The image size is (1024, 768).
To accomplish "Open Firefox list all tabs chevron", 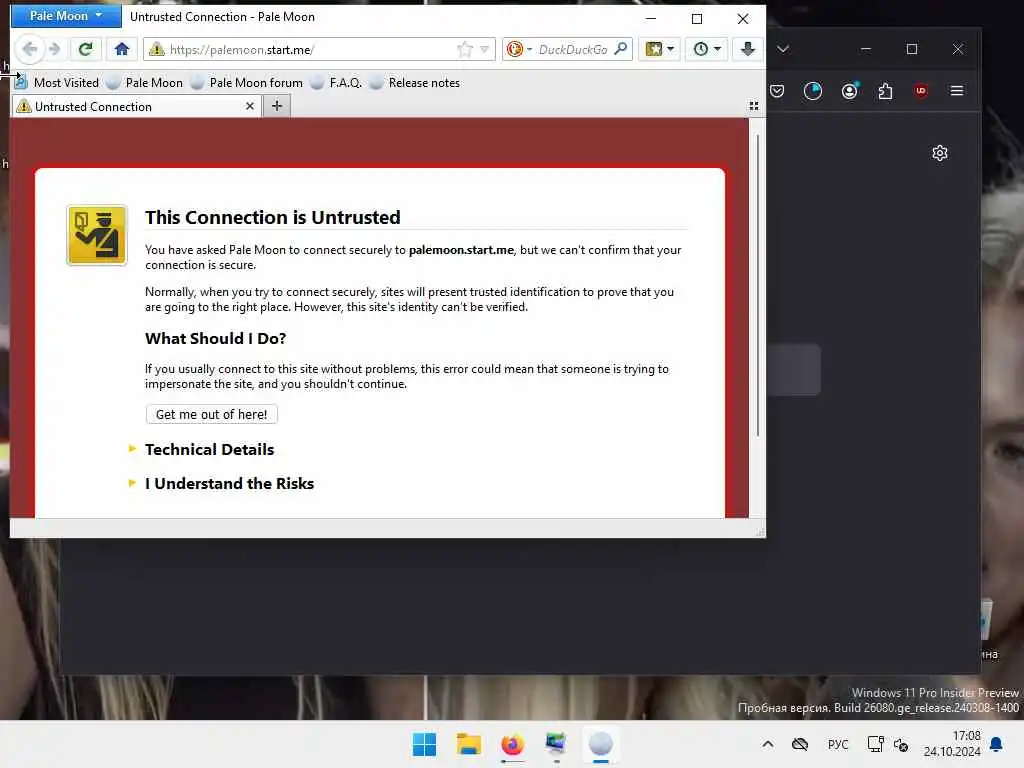I will pos(783,49).
